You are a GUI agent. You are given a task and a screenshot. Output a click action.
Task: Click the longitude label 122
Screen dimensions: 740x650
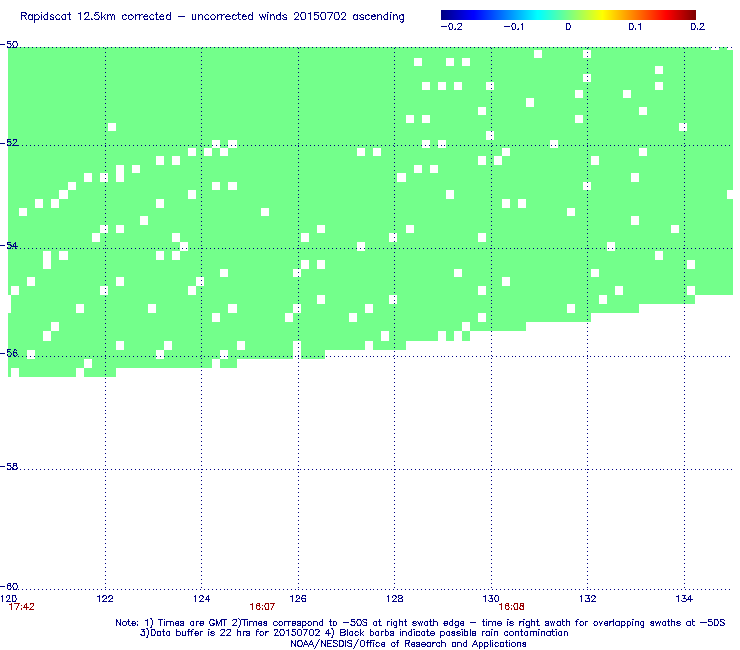[x=105, y=599]
